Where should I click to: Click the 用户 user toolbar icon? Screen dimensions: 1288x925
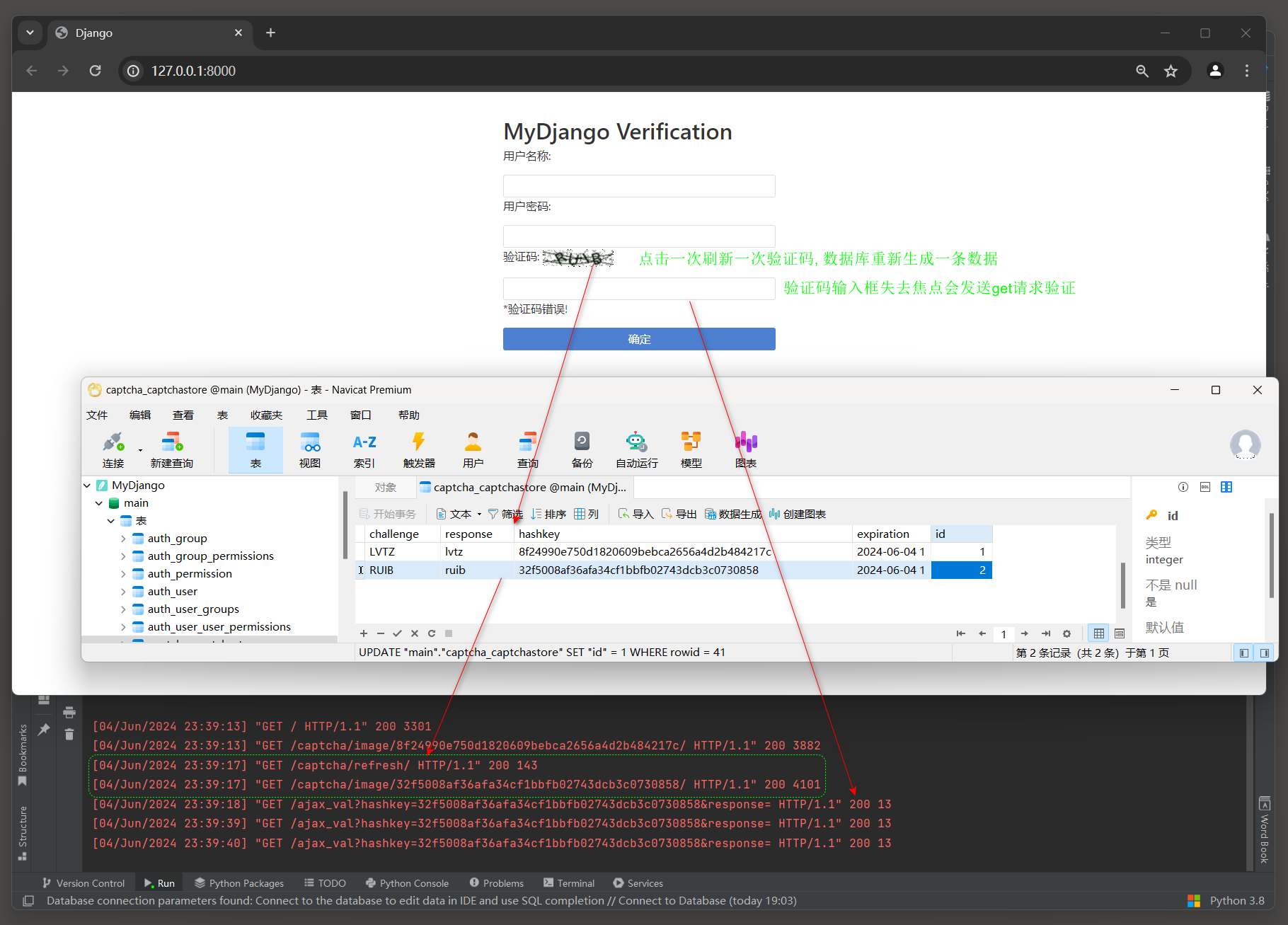click(473, 449)
